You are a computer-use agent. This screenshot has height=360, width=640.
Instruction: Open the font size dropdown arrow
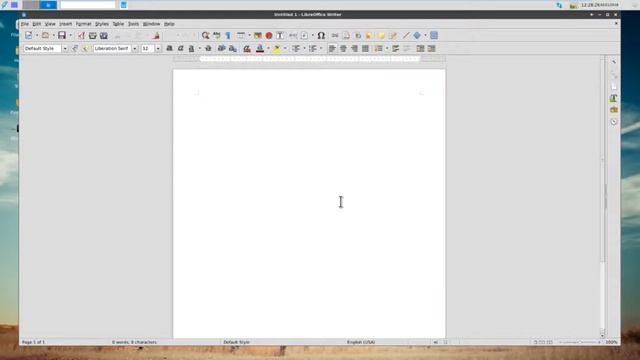click(158, 49)
